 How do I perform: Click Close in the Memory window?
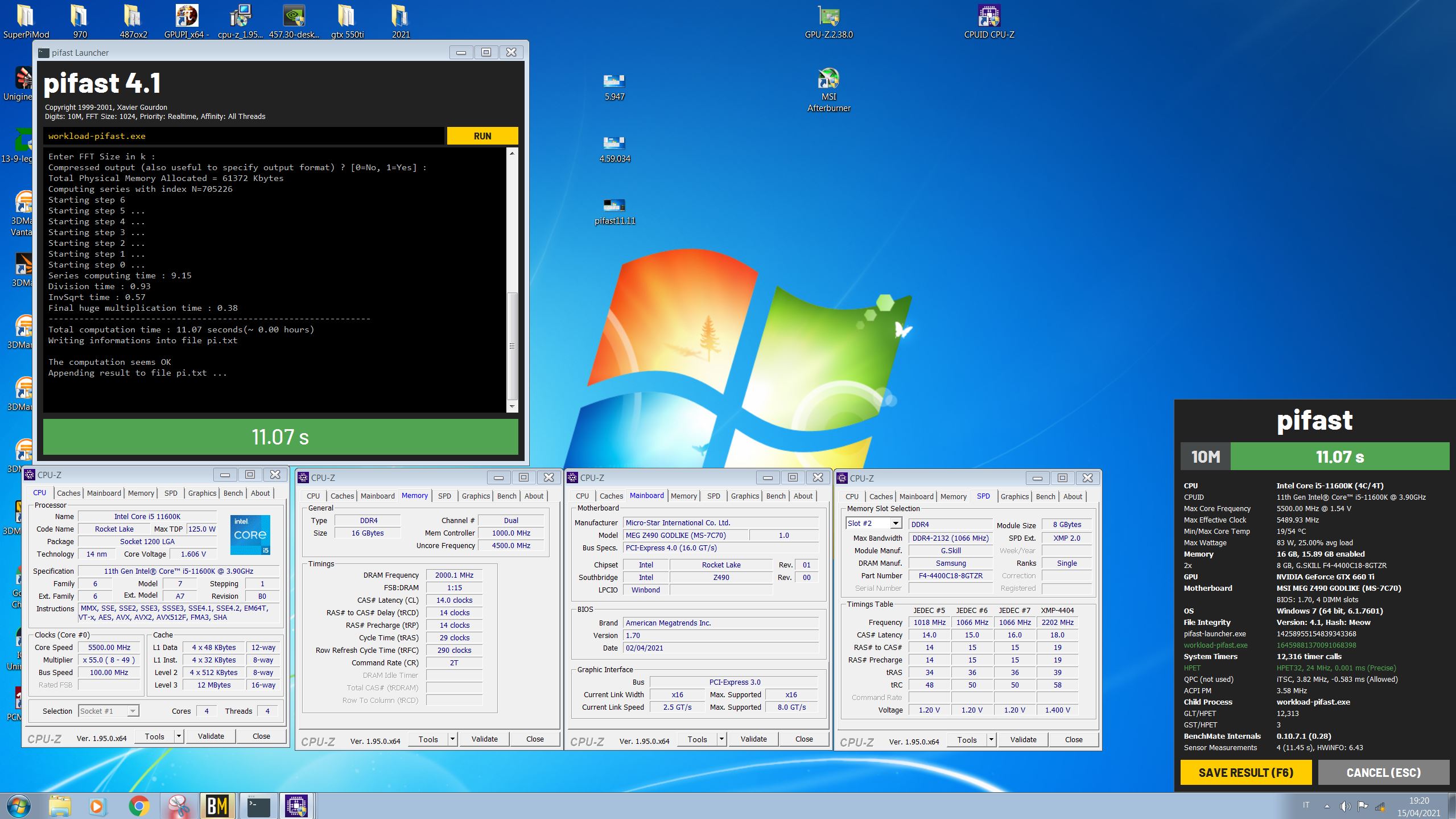click(535, 739)
